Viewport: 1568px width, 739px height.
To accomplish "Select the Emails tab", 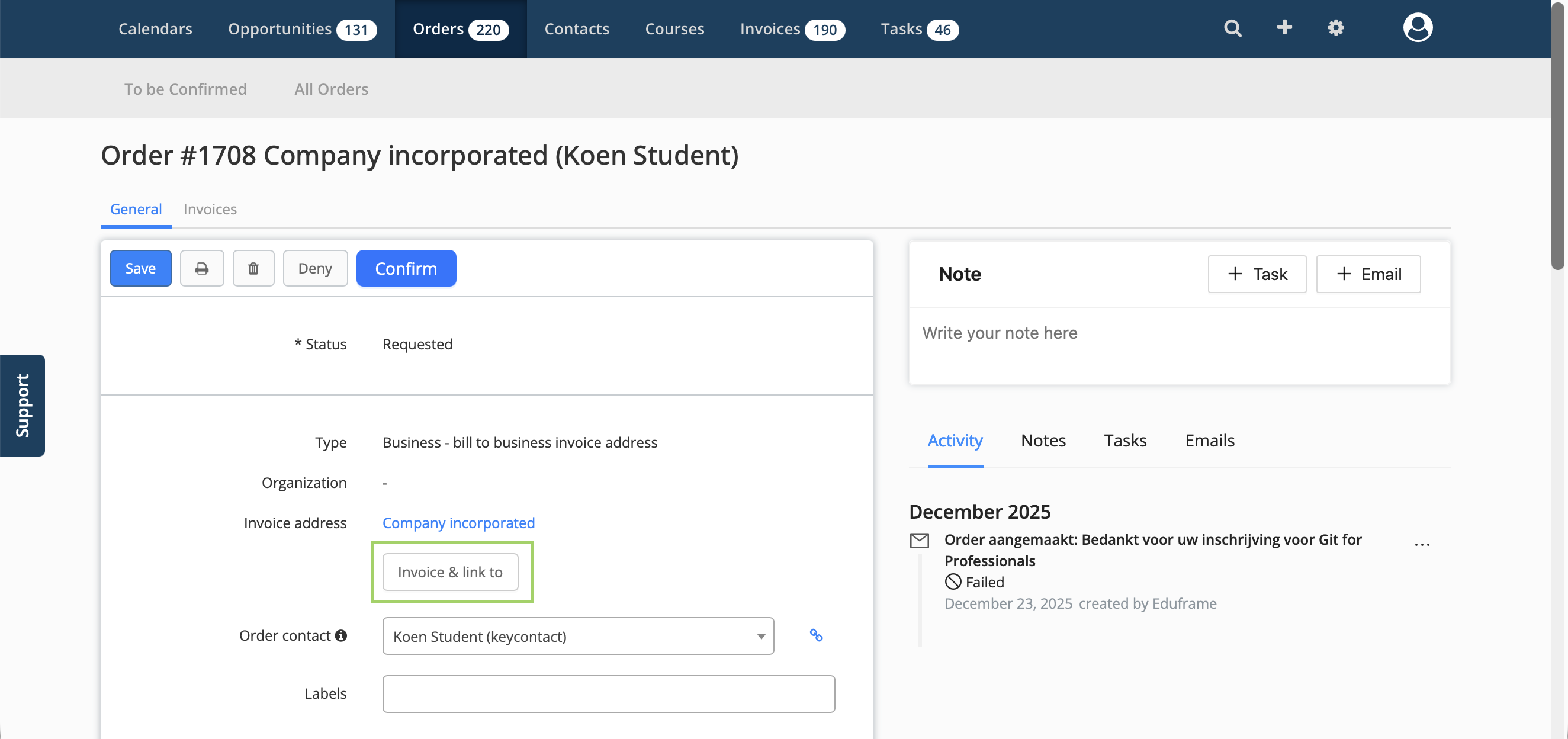I will pos(1209,440).
